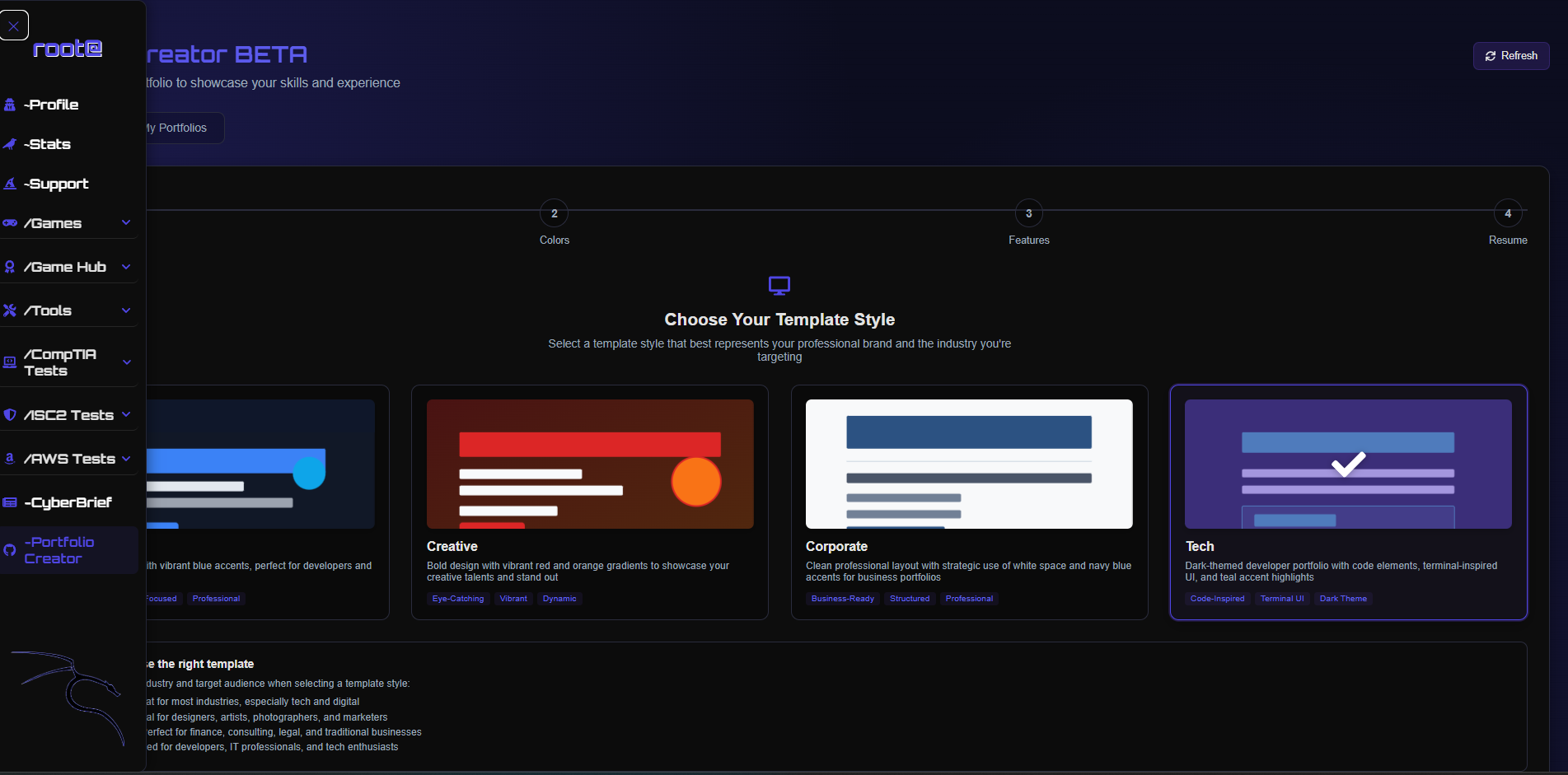Click the Creative template preview image

click(590, 464)
